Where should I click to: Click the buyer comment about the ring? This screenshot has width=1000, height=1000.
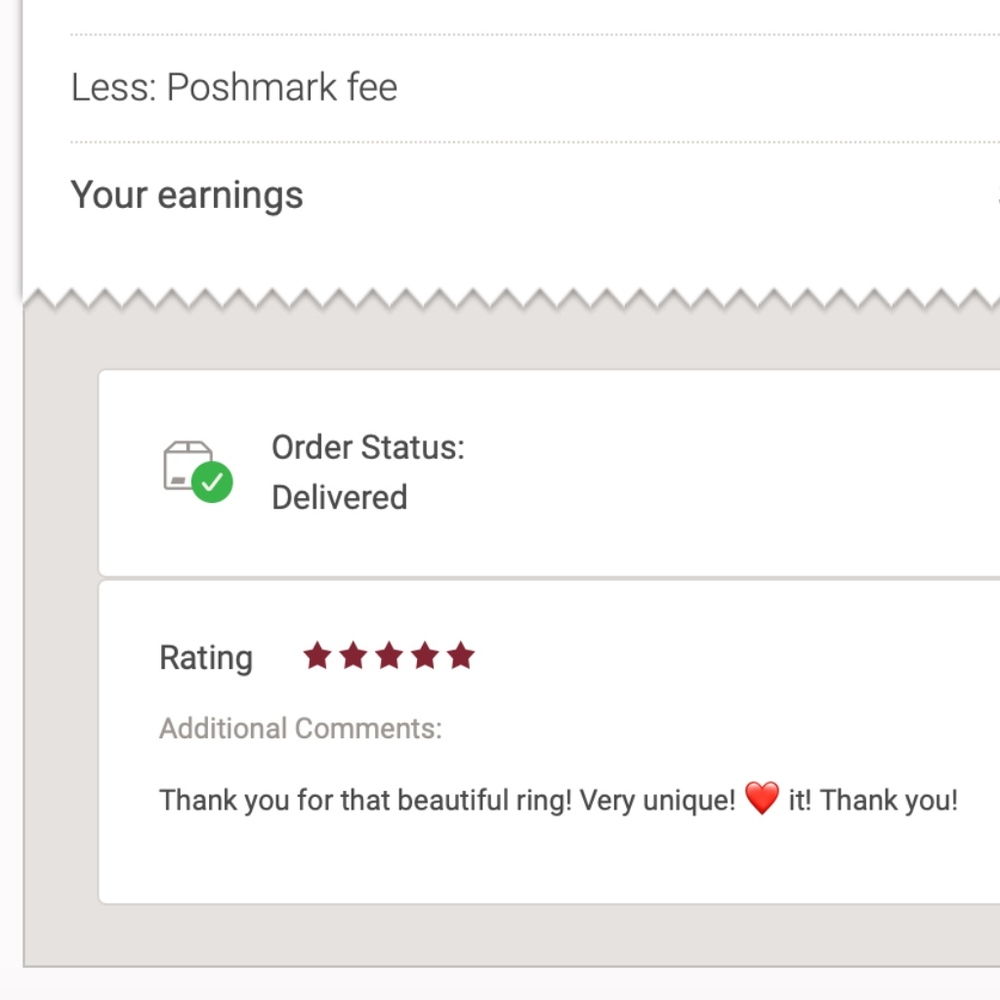(x=559, y=800)
